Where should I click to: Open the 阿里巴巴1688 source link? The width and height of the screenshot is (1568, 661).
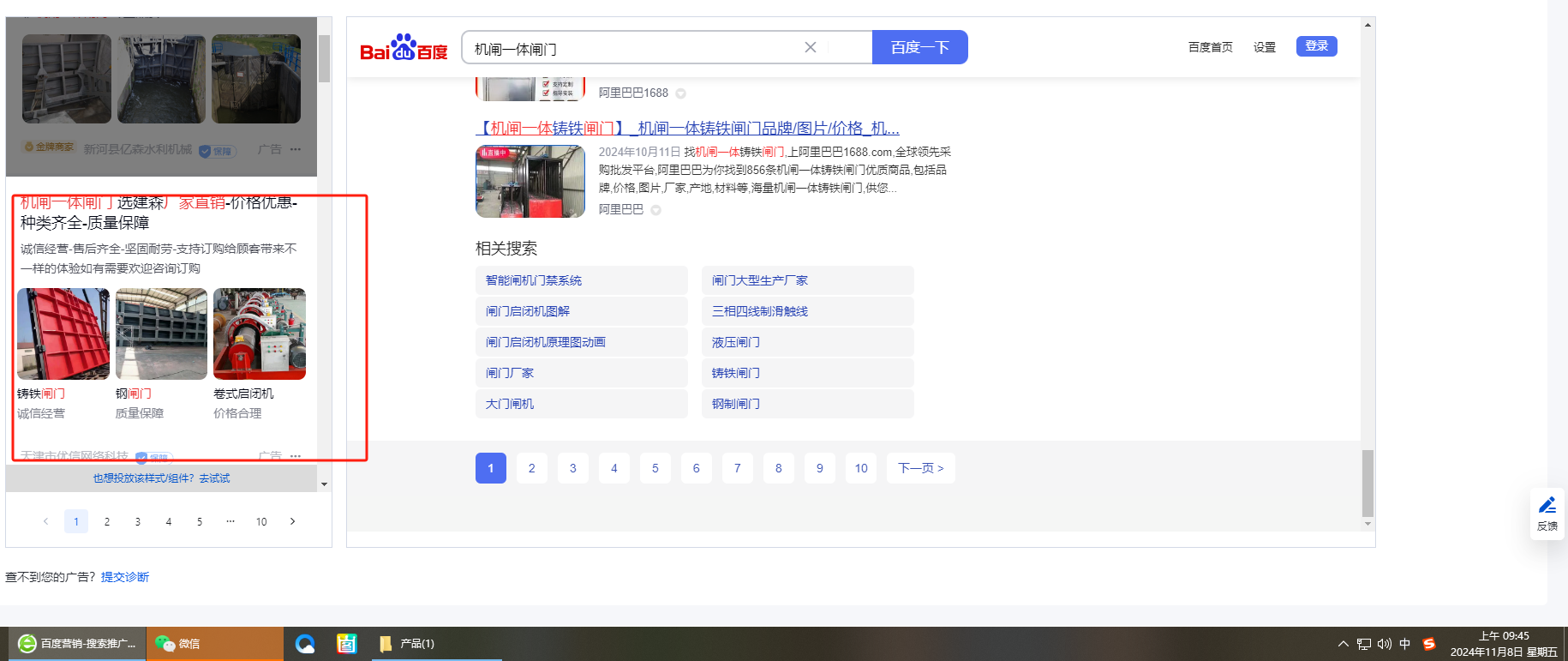coord(633,93)
